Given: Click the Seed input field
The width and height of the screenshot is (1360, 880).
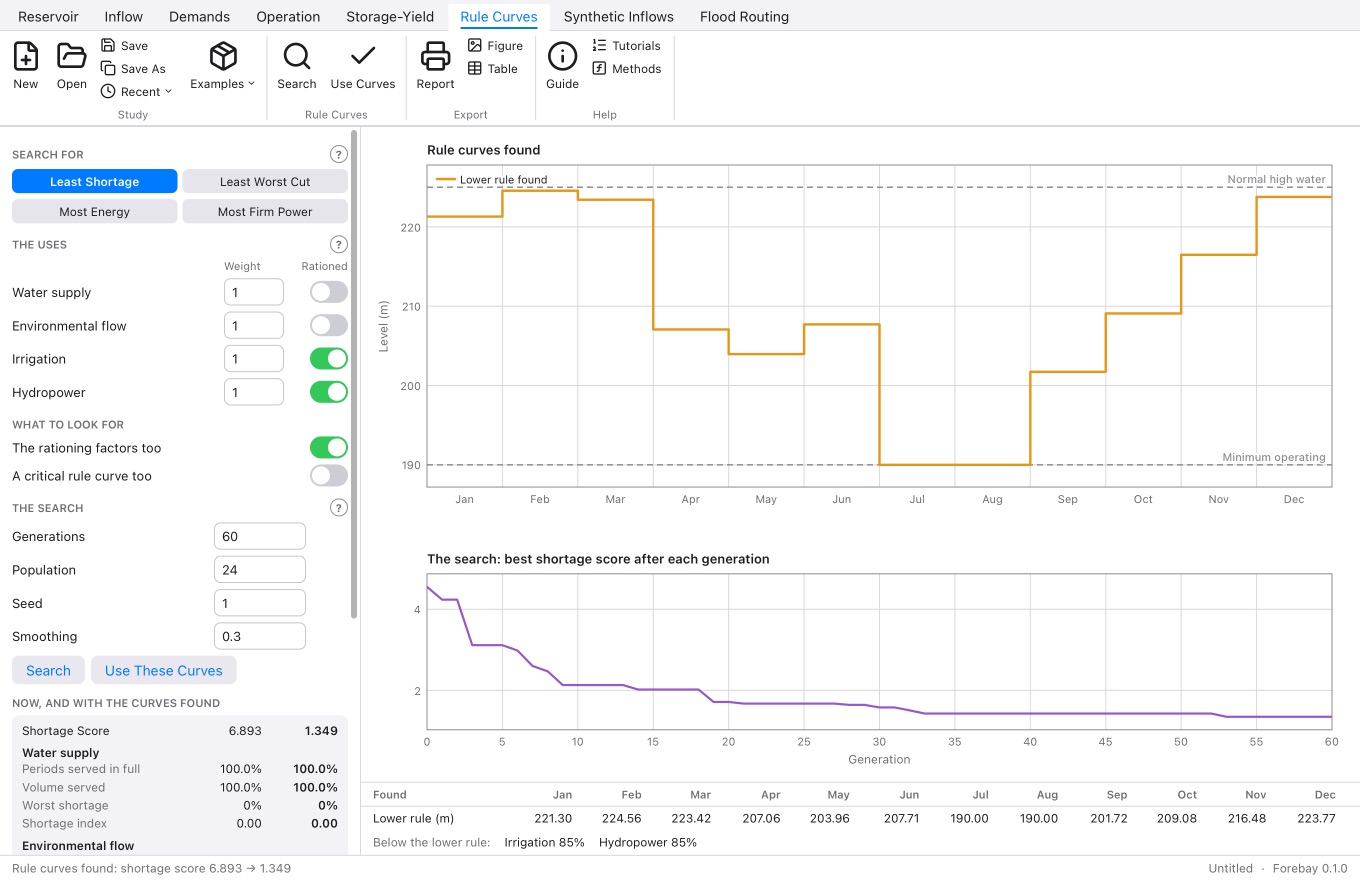Looking at the screenshot, I should [x=260, y=603].
